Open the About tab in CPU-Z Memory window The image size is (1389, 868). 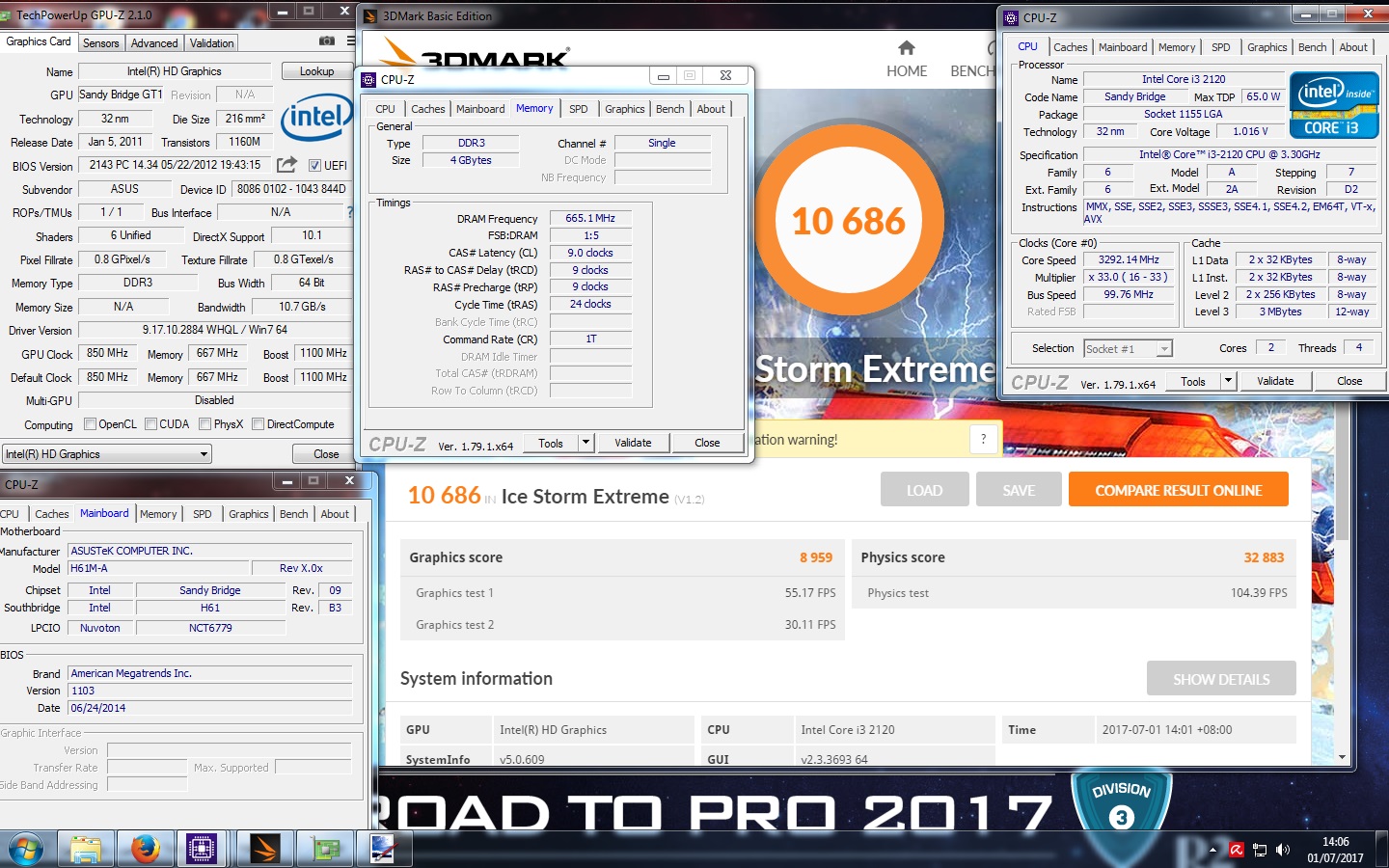[x=711, y=109]
